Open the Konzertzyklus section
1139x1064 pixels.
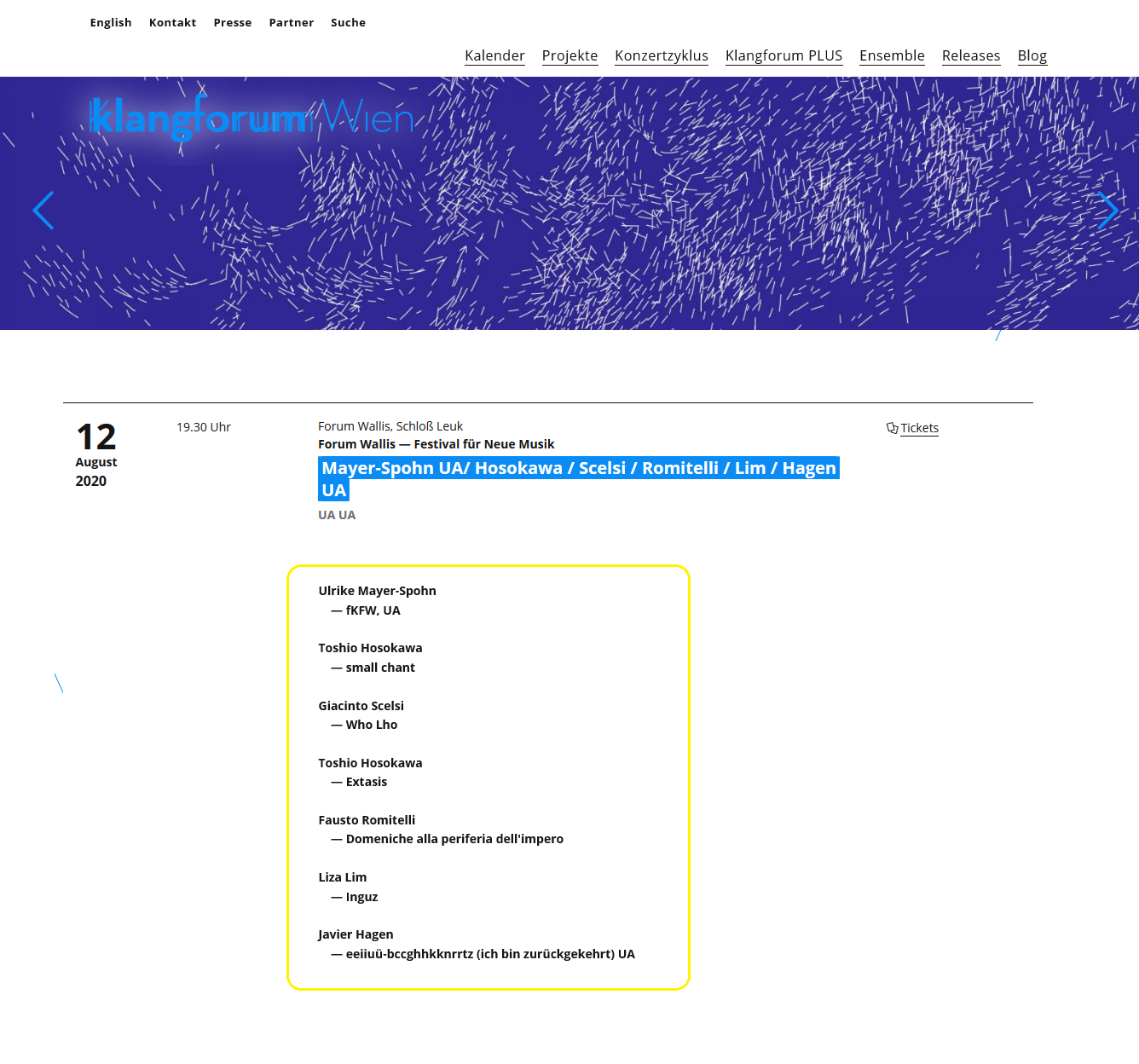[x=662, y=56]
